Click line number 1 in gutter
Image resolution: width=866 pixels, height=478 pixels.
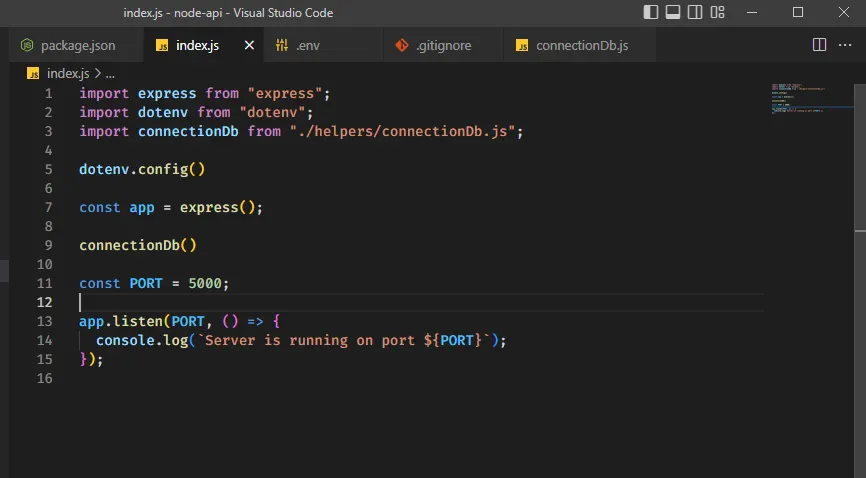coord(49,93)
